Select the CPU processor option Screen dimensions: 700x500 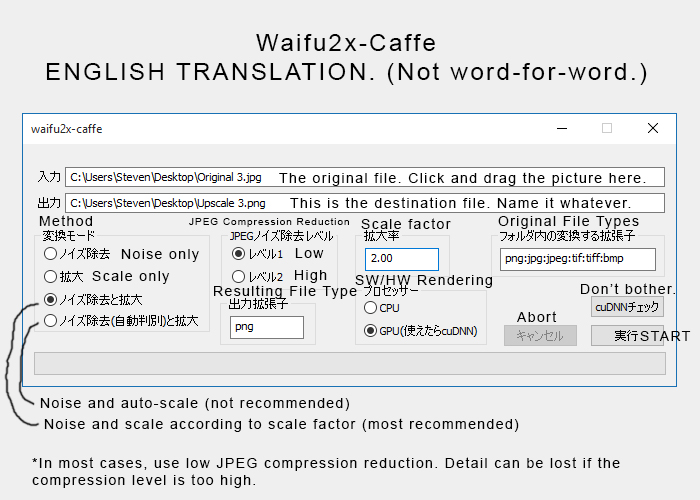coord(382,308)
